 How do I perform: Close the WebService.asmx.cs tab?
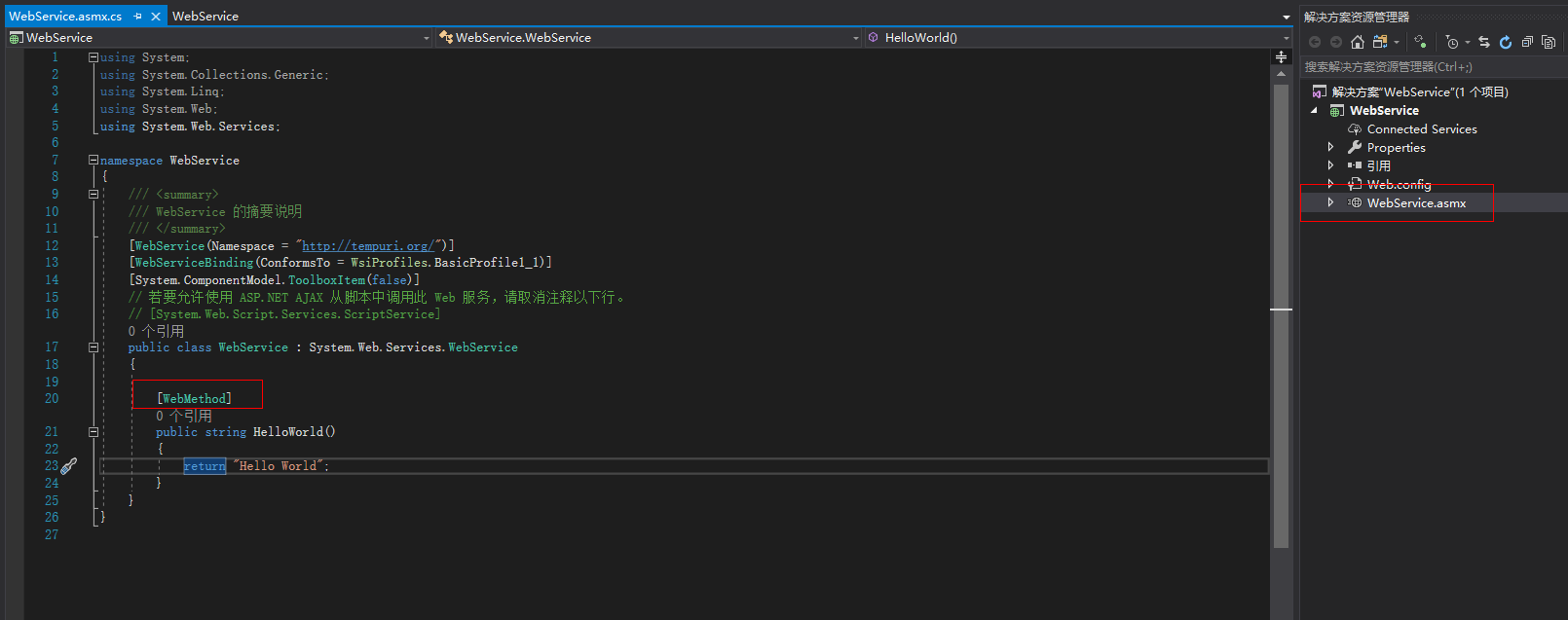156,17
